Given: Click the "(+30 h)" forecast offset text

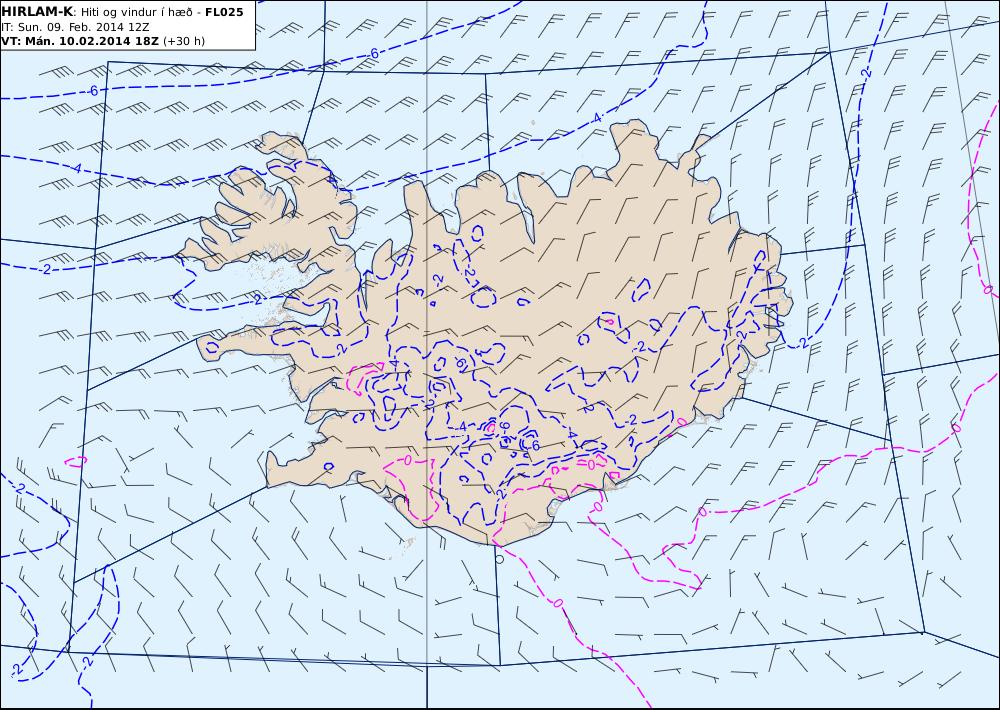Looking at the screenshot, I should (184, 41).
